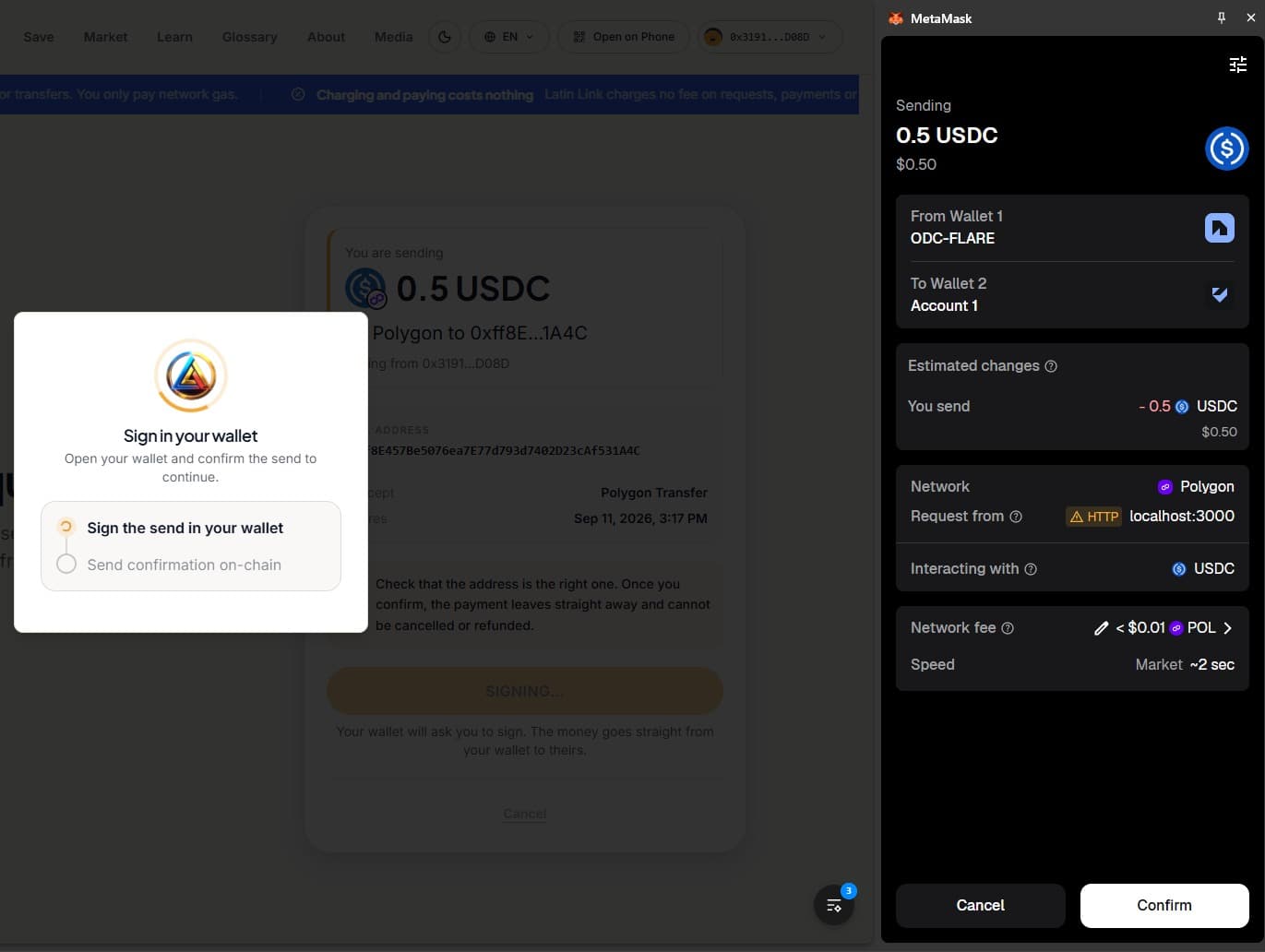Viewport: 1265px width, 952px height.
Task: Open the 0x3191...D08D wallet dropdown
Action: (770, 37)
